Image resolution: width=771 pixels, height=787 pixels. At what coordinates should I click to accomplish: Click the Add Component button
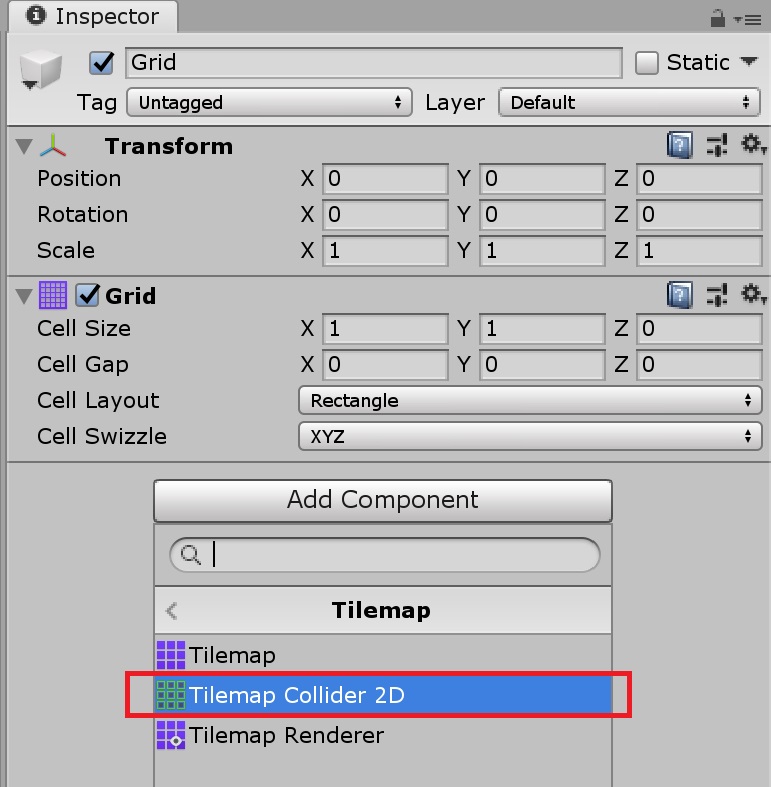click(x=383, y=500)
